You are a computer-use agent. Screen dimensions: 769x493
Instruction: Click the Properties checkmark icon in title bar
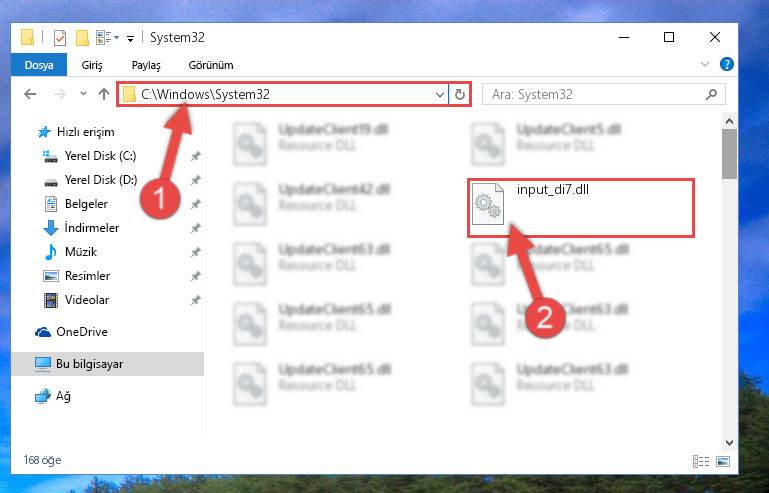tap(60, 37)
